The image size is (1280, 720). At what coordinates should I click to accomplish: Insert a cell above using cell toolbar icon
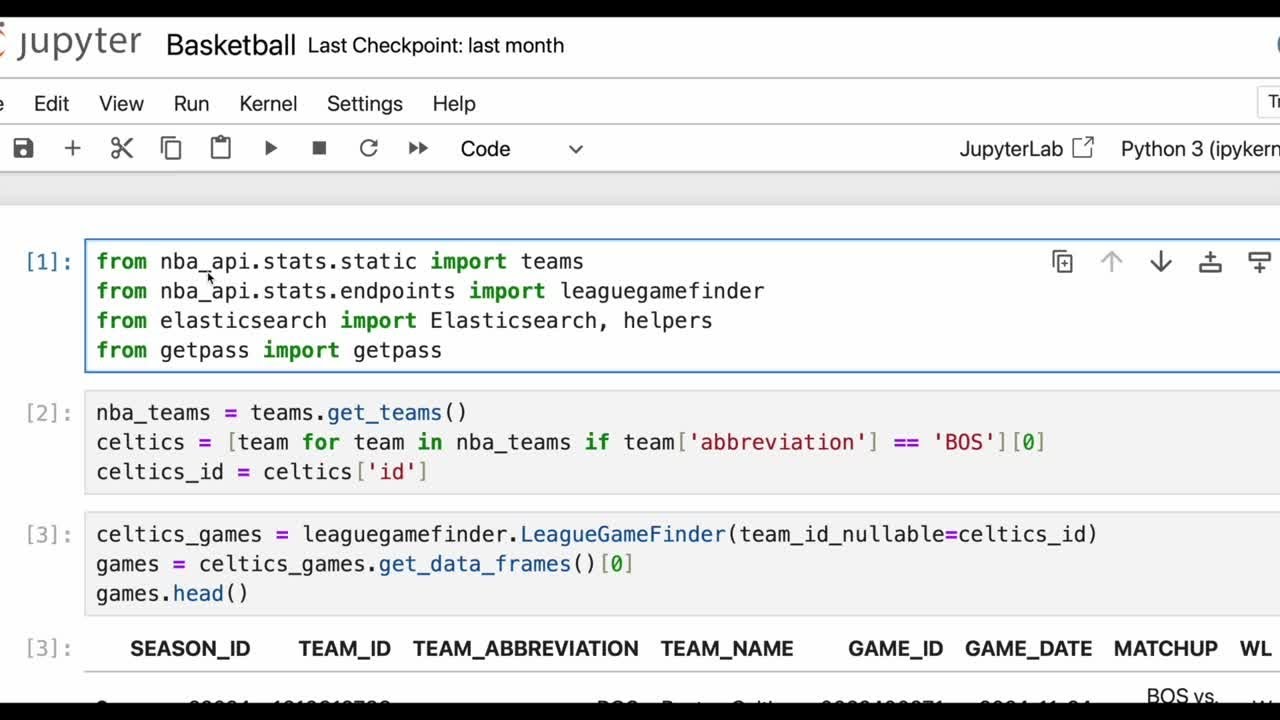pos(1210,262)
